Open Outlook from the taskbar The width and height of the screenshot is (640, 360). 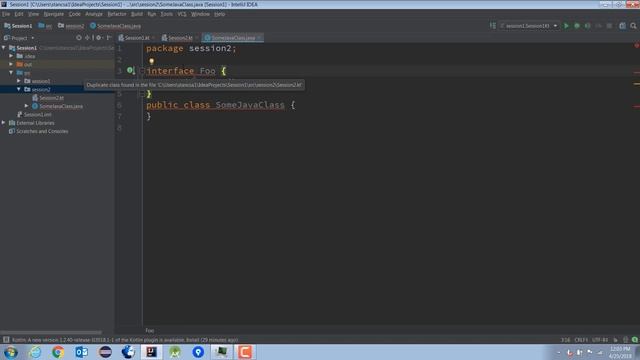tap(82, 352)
